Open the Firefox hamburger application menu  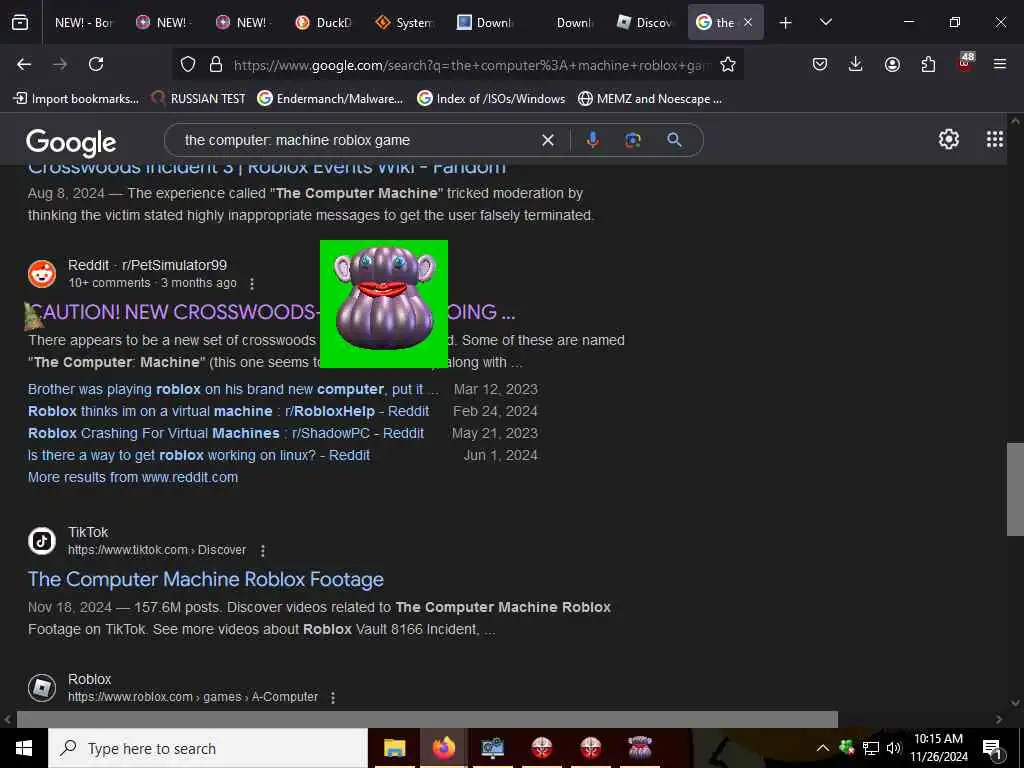point(1000,64)
